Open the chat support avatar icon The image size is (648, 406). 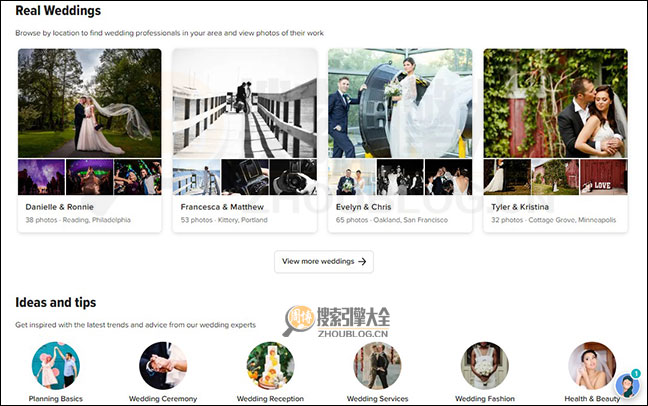[627, 386]
